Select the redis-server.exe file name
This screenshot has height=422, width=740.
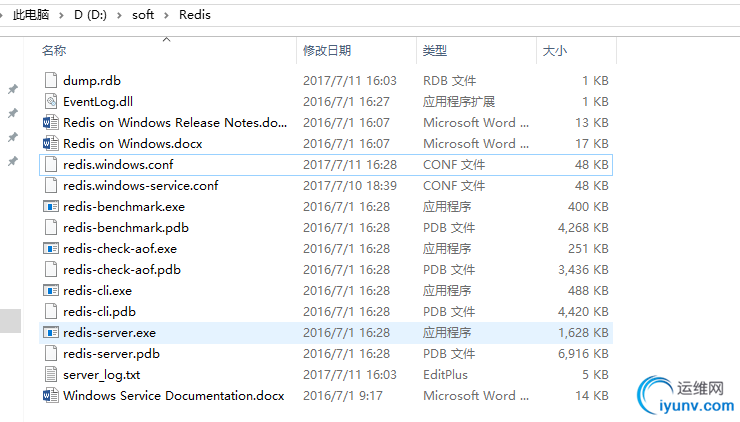(x=109, y=333)
